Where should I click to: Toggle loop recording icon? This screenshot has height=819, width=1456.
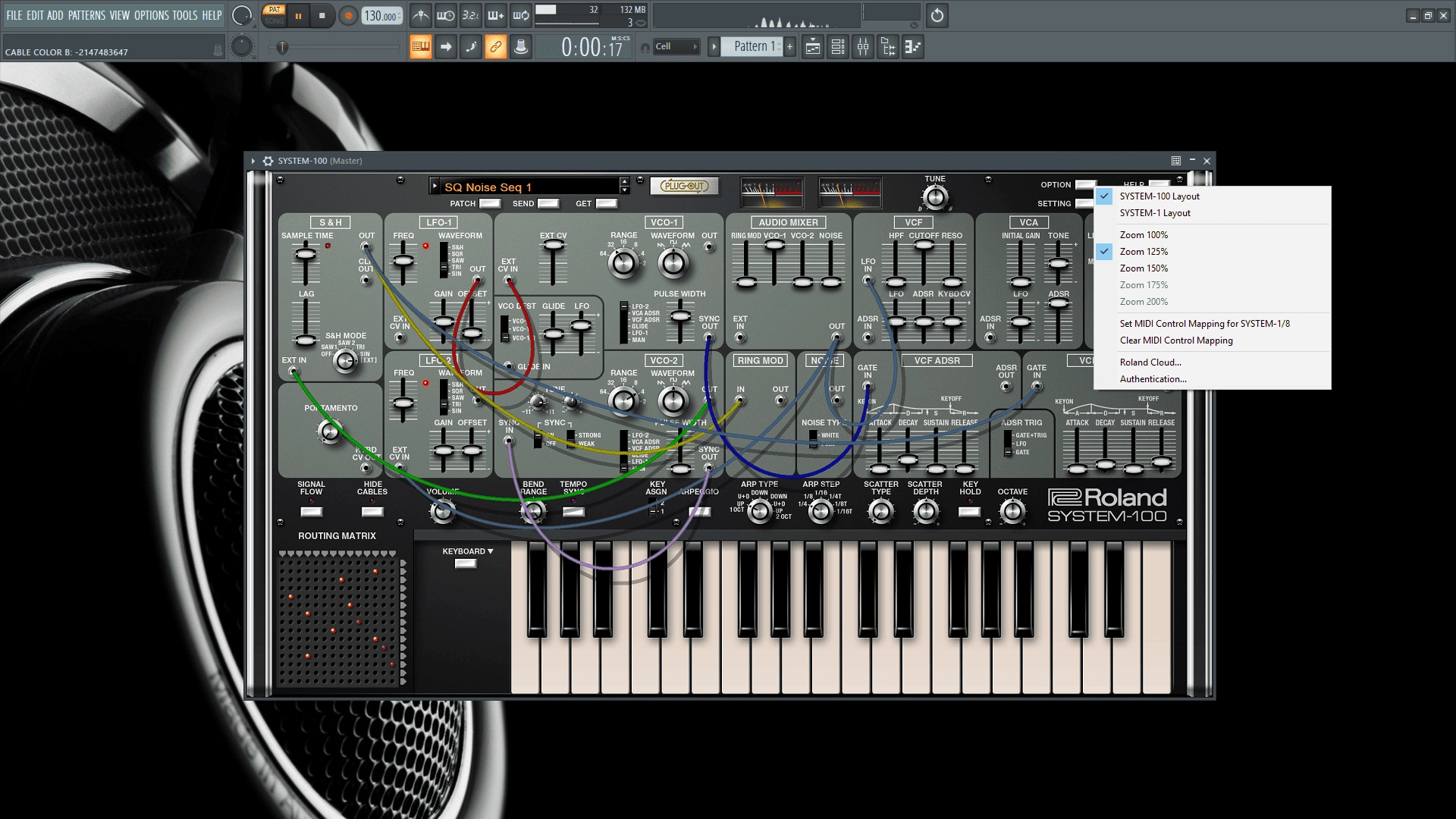pos(521,15)
